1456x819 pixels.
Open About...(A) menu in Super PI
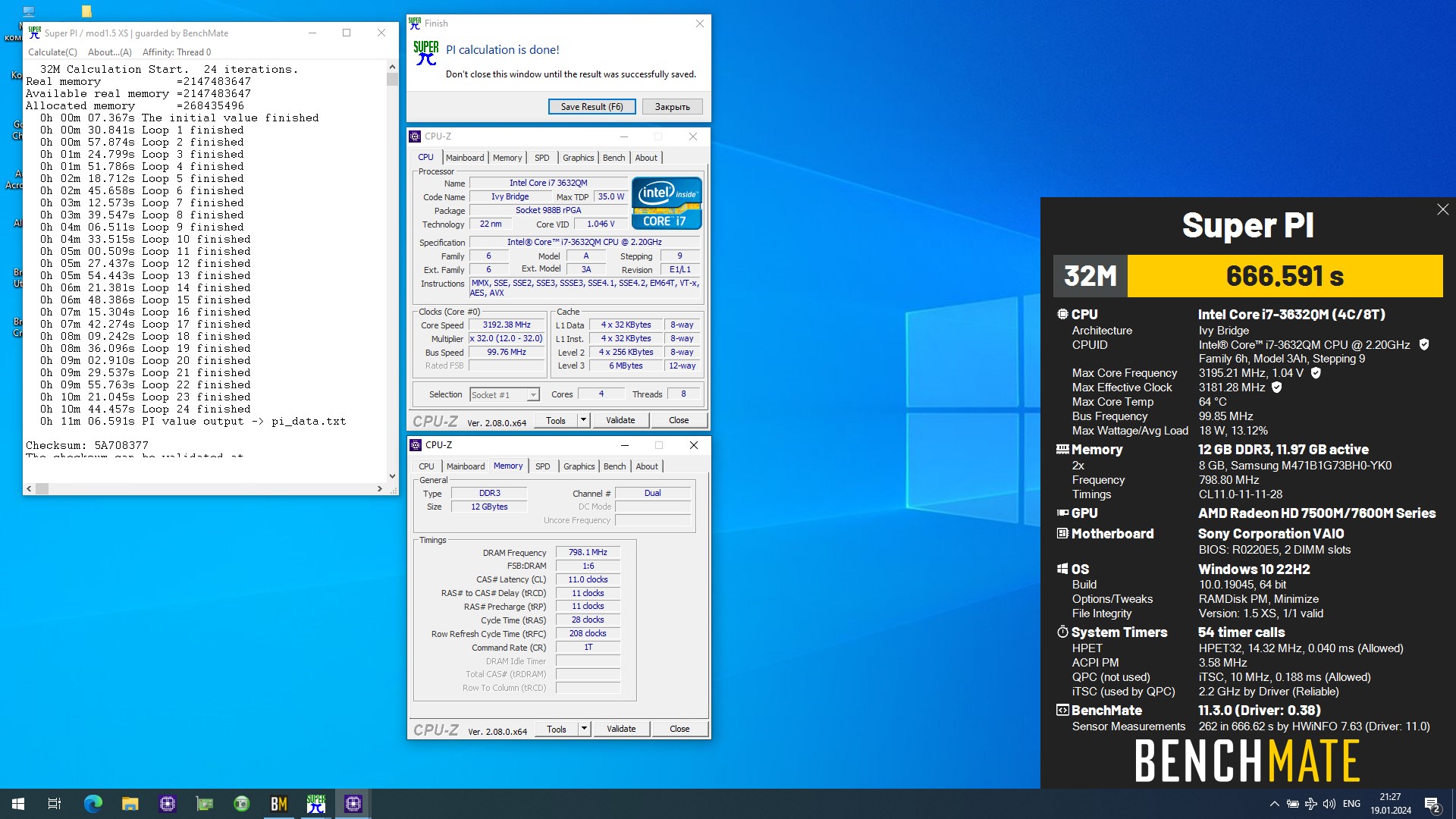pos(110,52)
